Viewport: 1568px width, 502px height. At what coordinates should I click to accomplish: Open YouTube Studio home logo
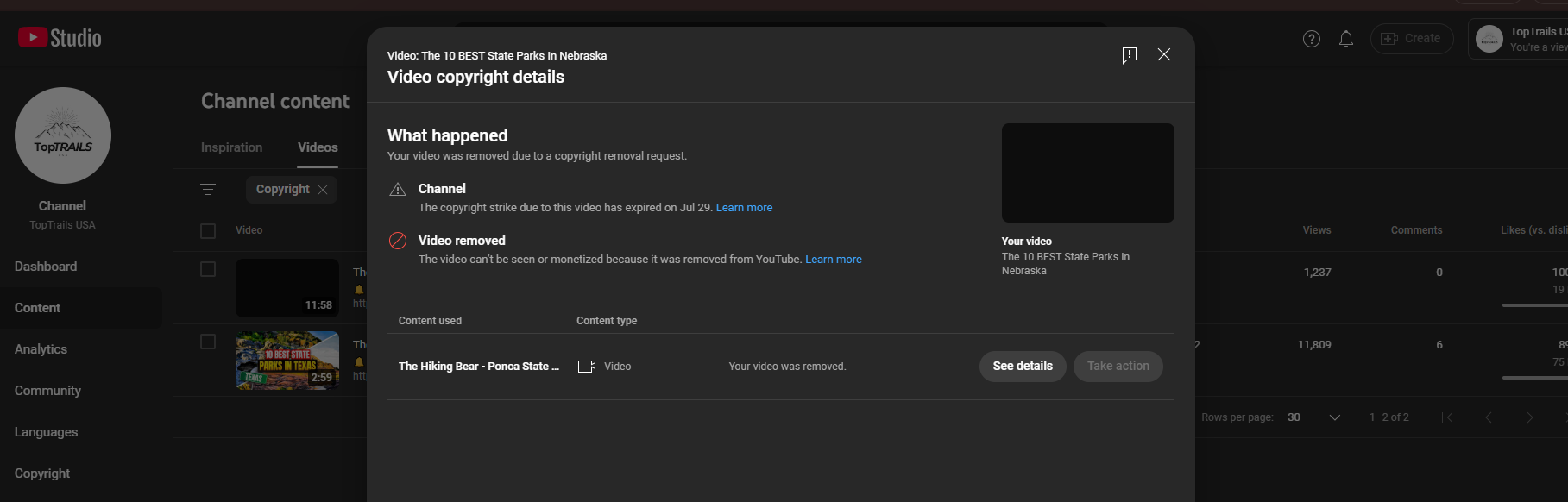pyautogui.click(x=60, y=38)
